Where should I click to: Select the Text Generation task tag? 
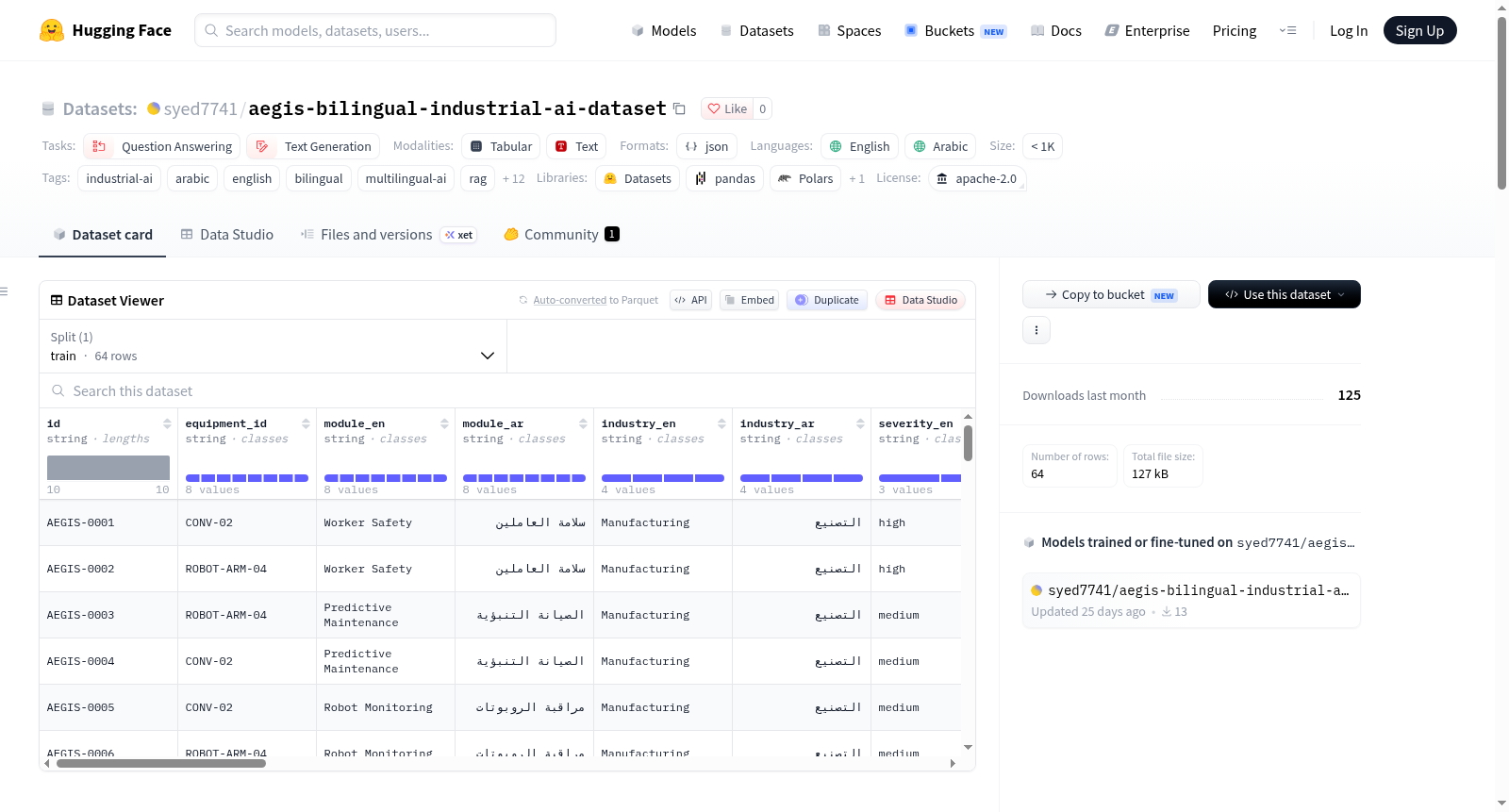(313, 146)
